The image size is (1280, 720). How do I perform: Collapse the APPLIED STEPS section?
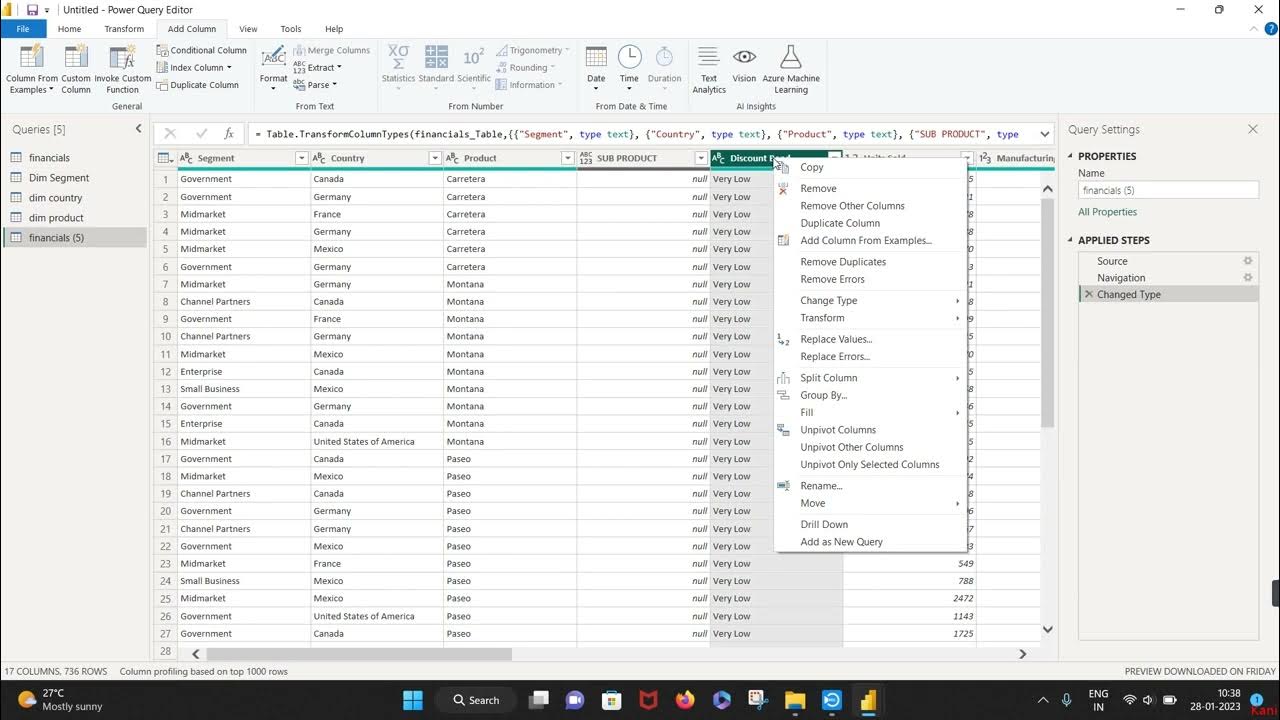pyautogui.click(x=1071, y=241)
